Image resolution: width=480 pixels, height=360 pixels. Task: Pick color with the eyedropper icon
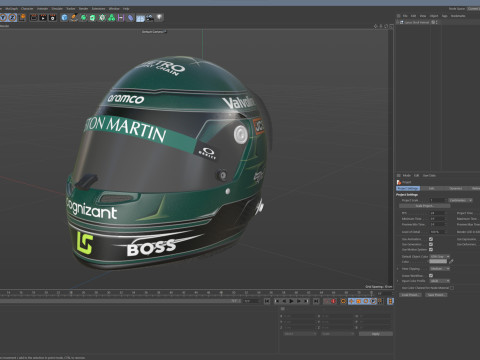451,261
